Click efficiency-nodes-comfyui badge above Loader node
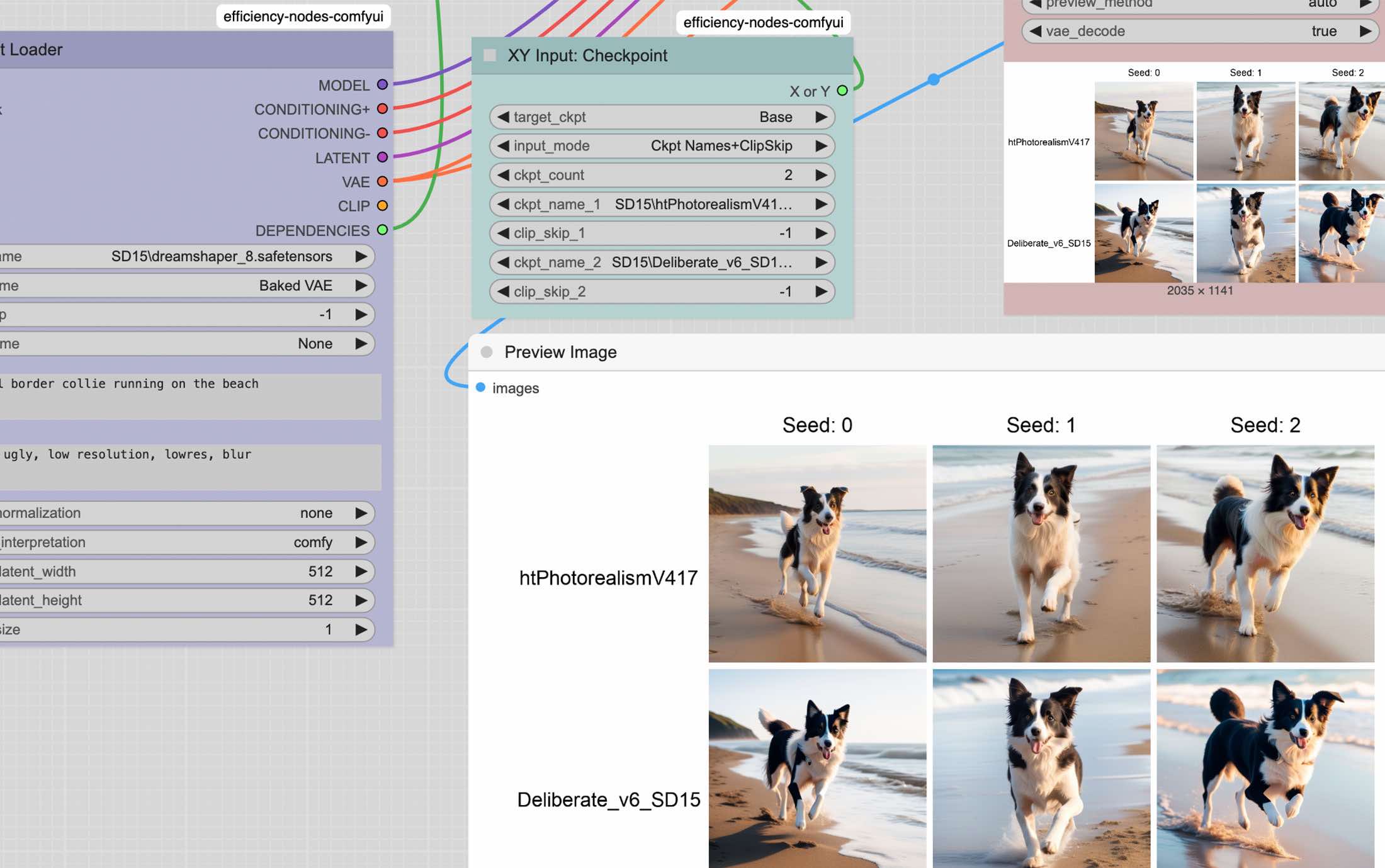Image resolution: width=1385 pixels, height=868 pixels. (303, 16)
